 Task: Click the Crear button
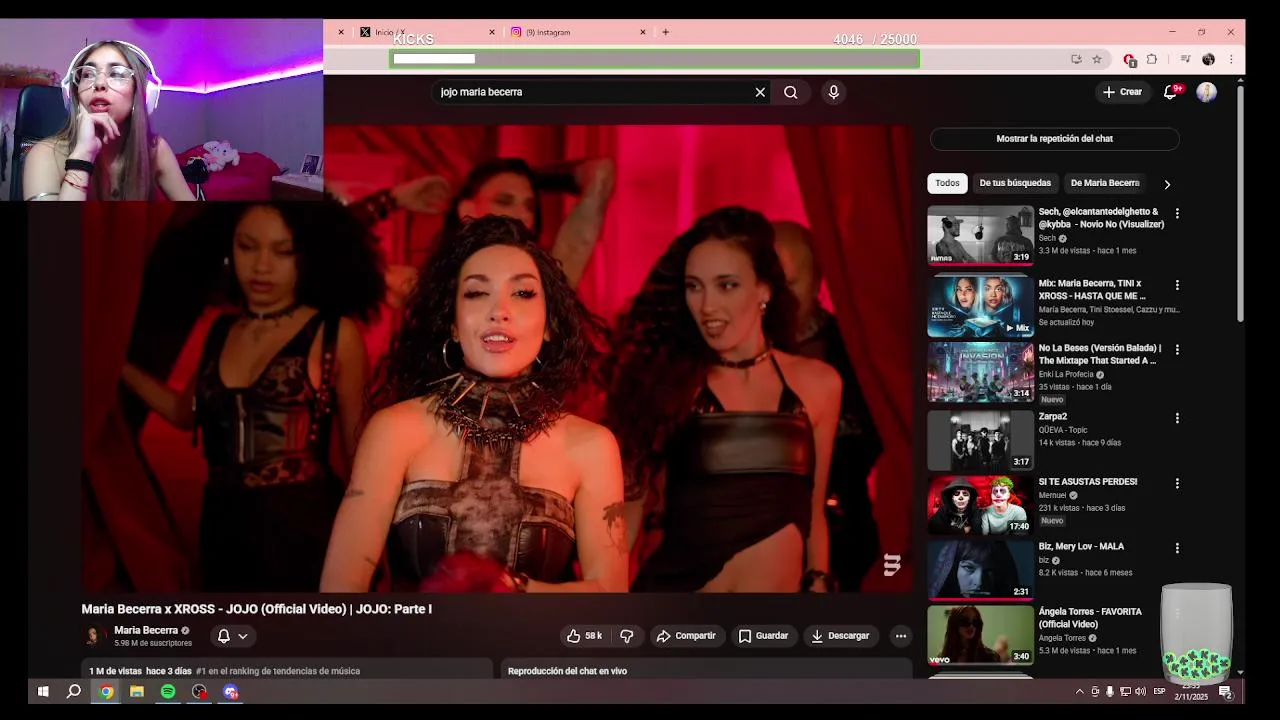pos(1122,92)
